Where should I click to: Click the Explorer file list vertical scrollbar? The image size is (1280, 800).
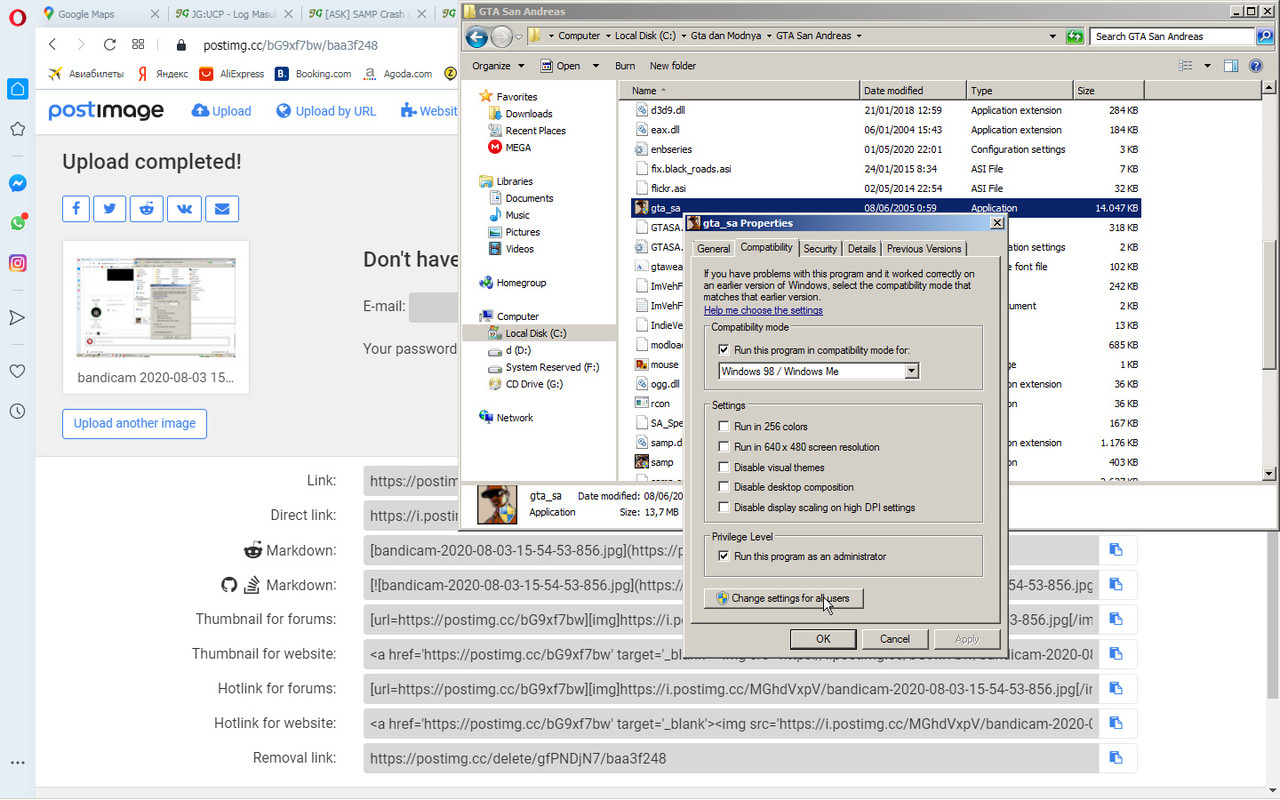click(x=1270, y=280)
